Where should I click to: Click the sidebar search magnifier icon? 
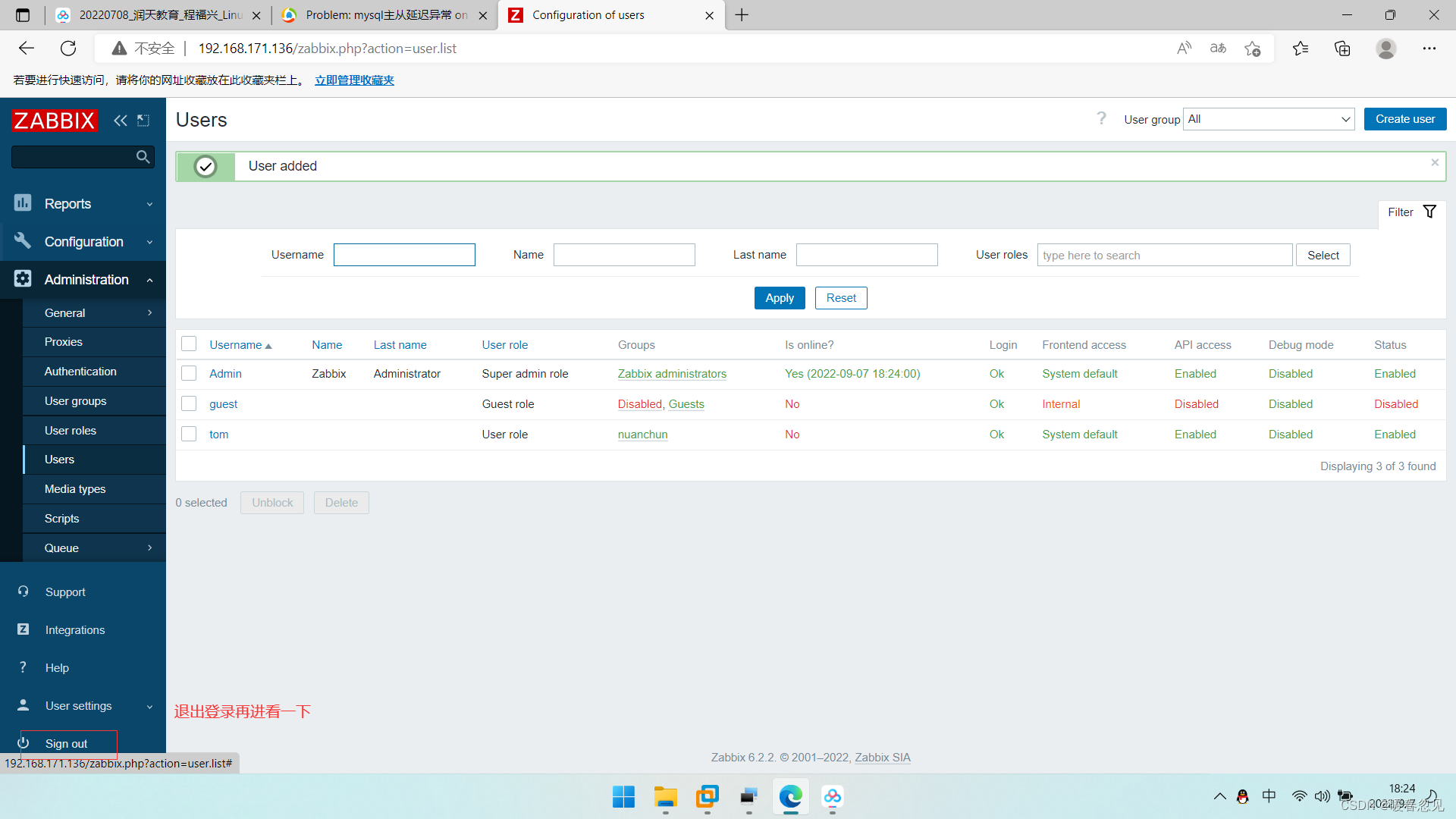coord(143,157)
